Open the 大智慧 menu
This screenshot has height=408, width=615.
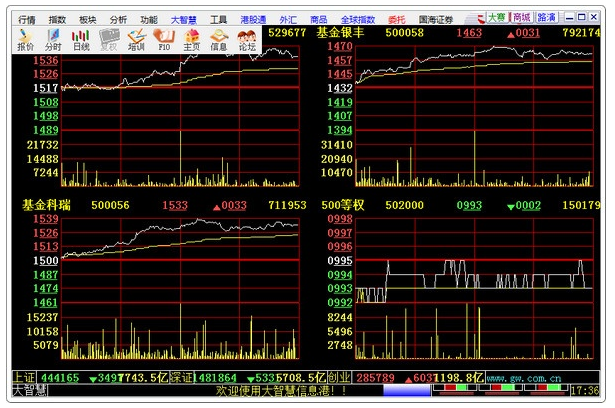pos(184,19)
